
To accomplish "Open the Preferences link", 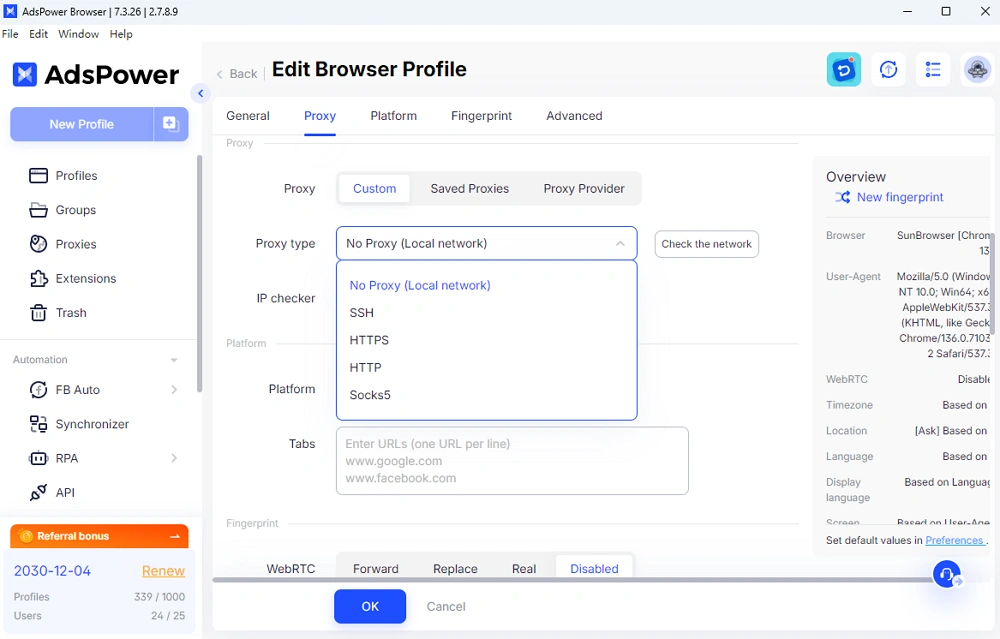I will click(954, 540).
